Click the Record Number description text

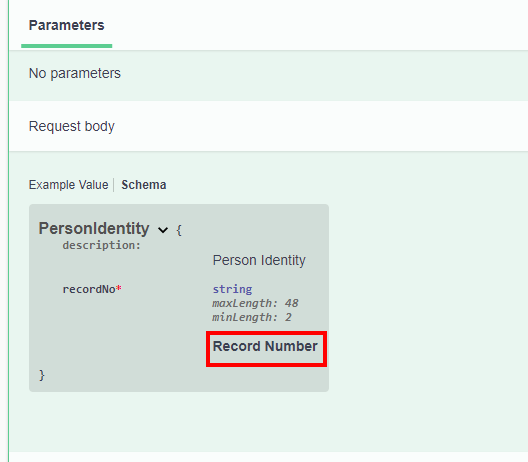(x=265, y=346)
